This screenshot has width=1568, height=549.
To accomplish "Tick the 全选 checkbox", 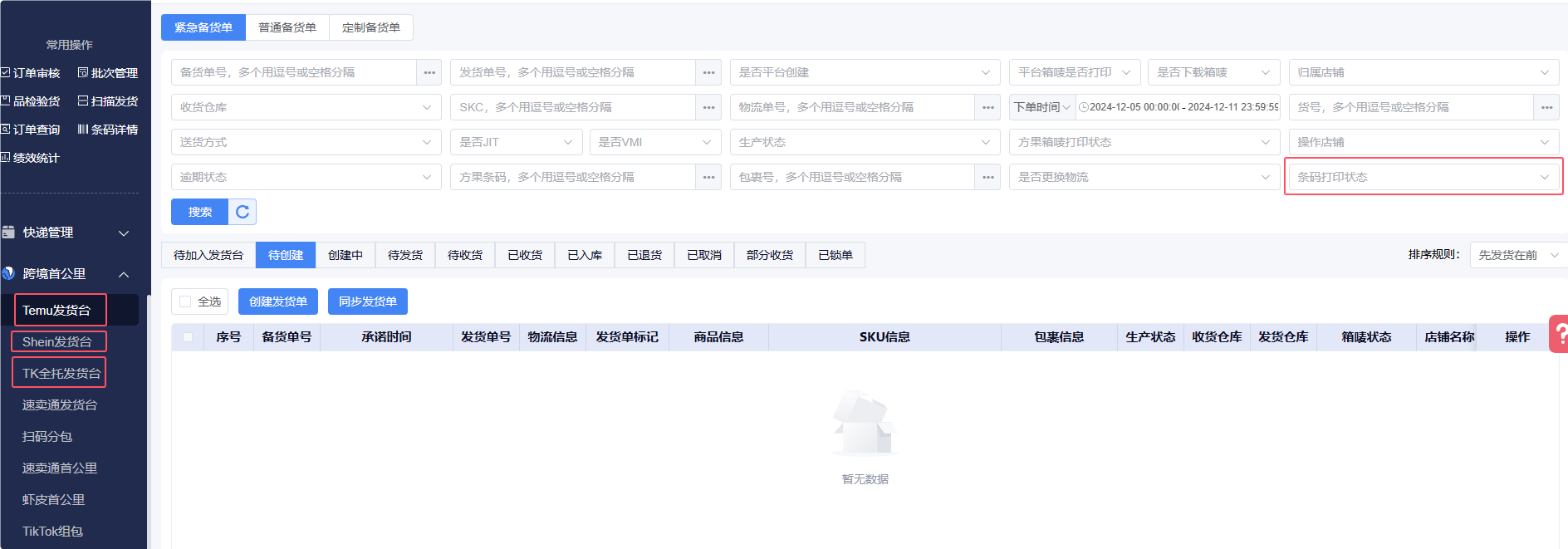I will point(186,301).
